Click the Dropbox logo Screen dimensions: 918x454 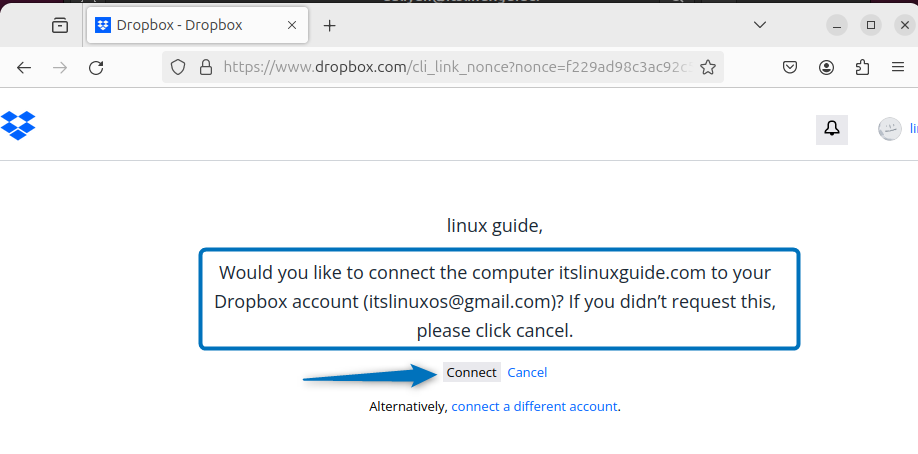18,125
